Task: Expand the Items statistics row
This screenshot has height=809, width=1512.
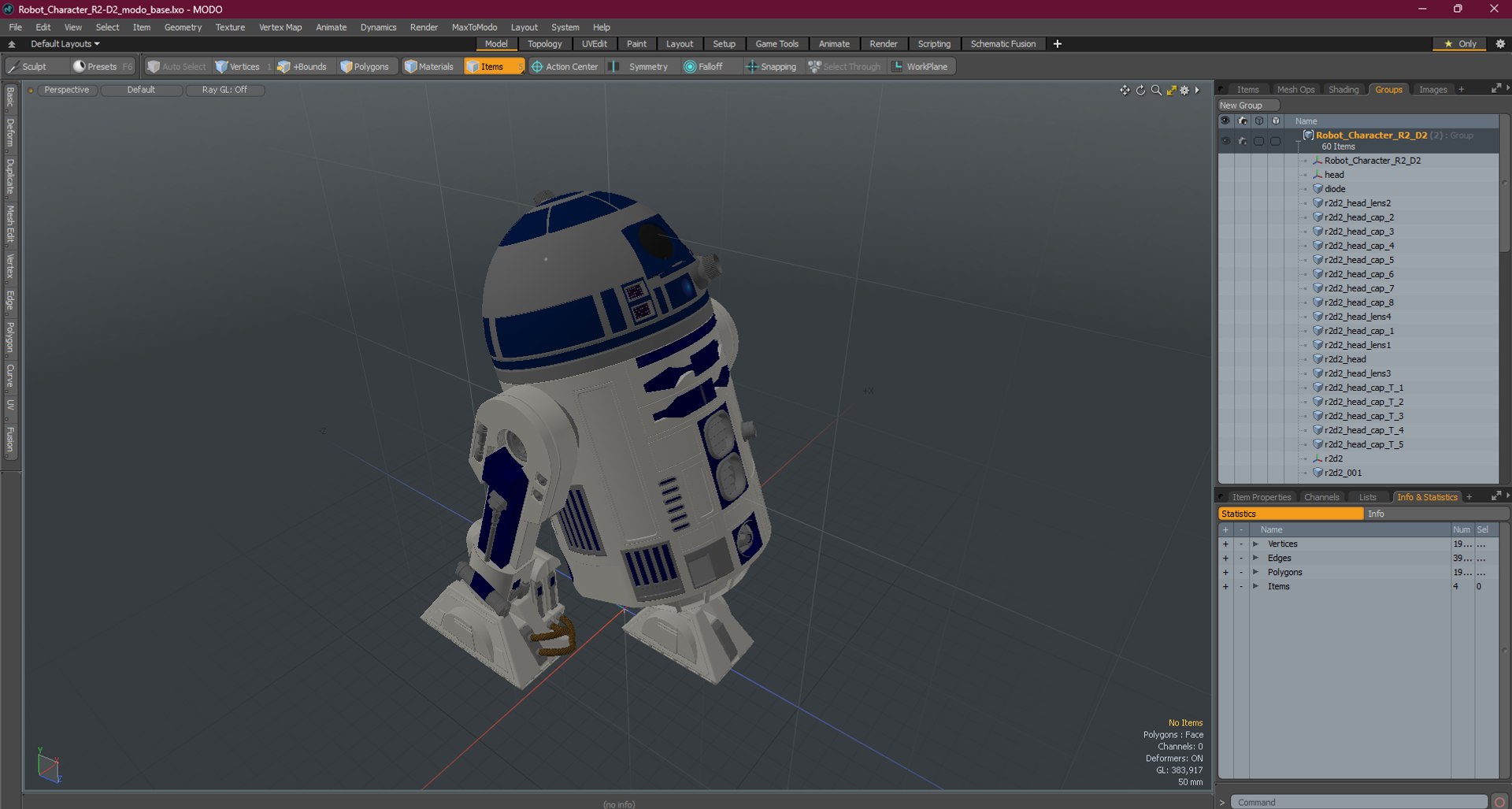Action: (x=1256, y=587)
